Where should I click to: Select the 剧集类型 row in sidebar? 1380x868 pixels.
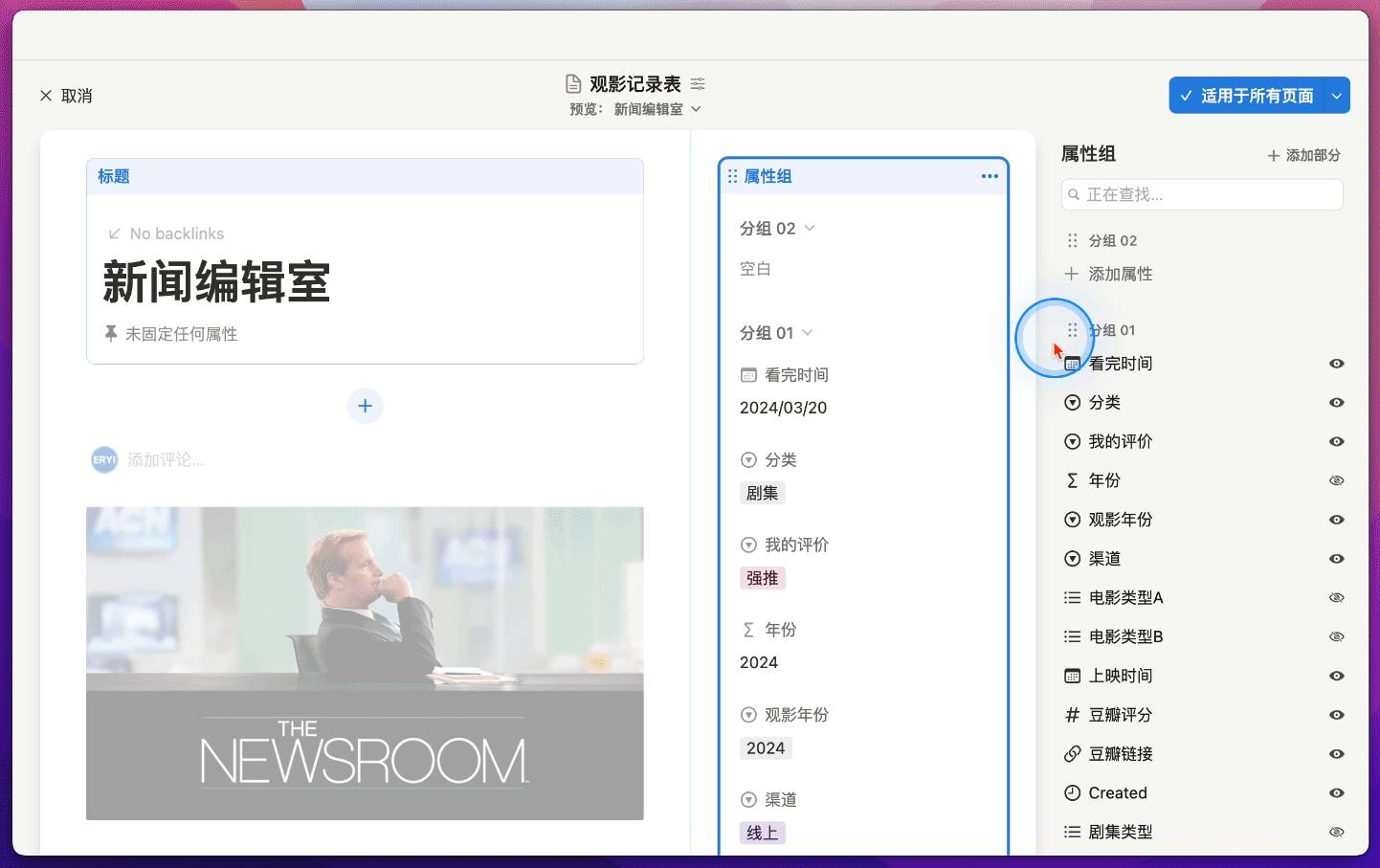(x=1204, y=832)
